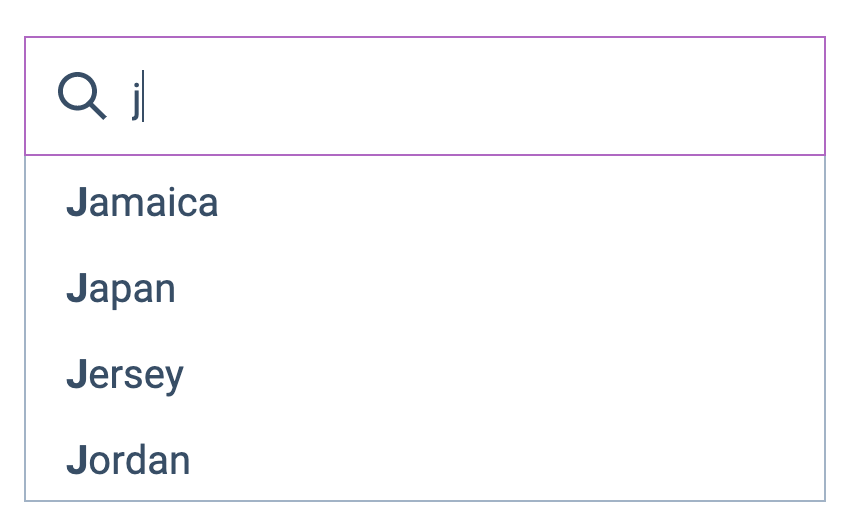Click the typed letter 'j' in search box
844x526 pixels.
[x=136, y=99]
